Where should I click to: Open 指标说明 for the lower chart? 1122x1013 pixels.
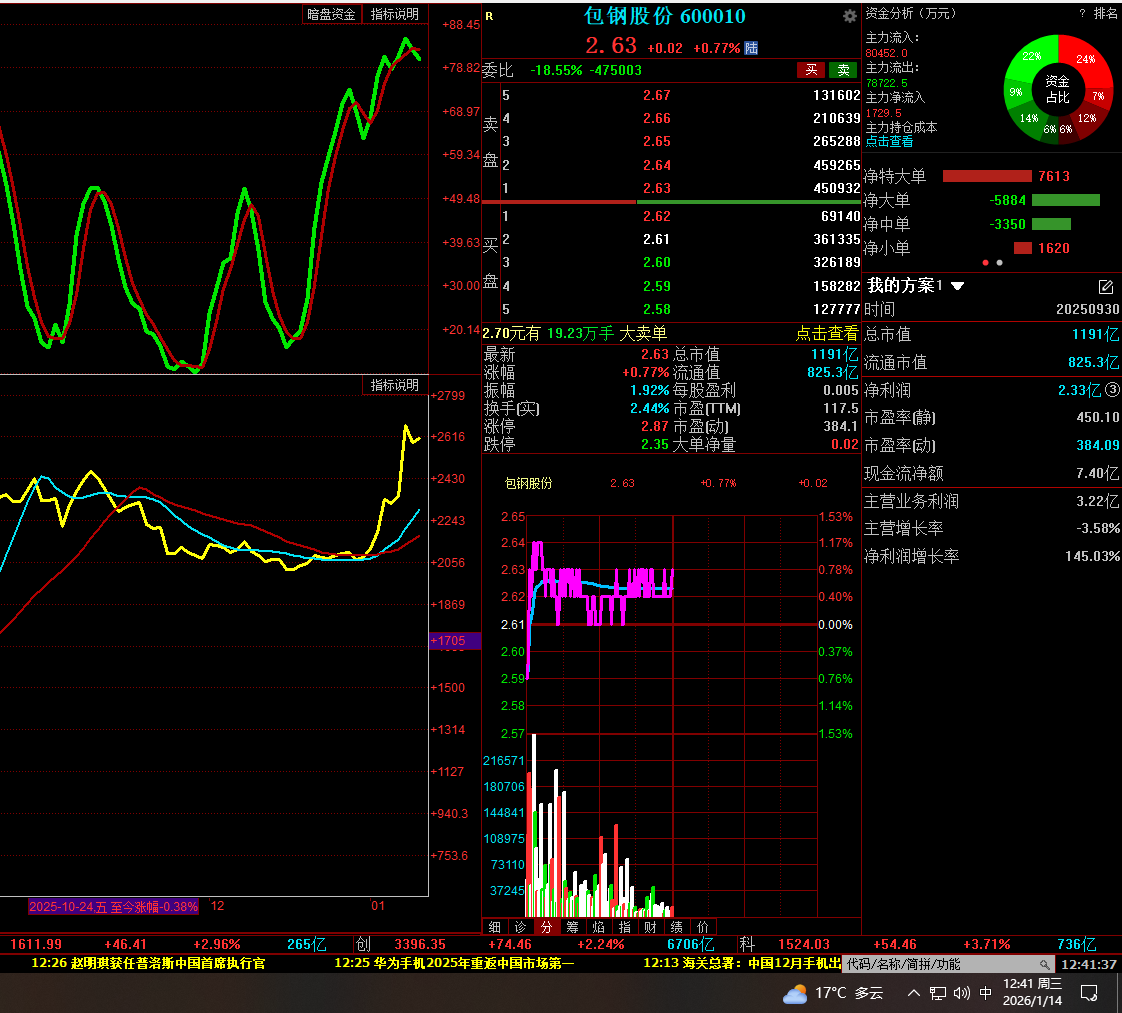[395, 385]
